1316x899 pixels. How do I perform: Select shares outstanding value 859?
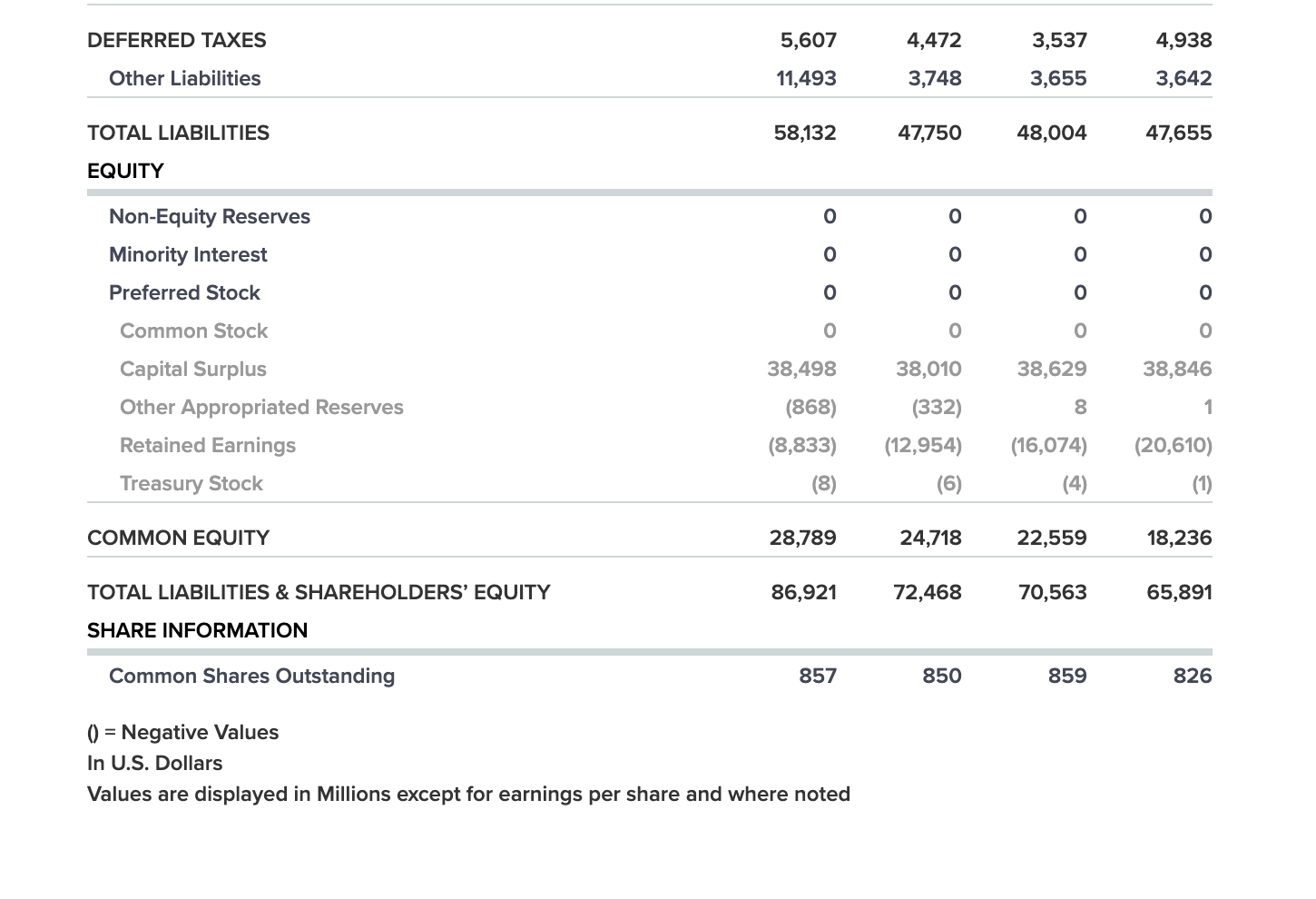pos(1068,676)
